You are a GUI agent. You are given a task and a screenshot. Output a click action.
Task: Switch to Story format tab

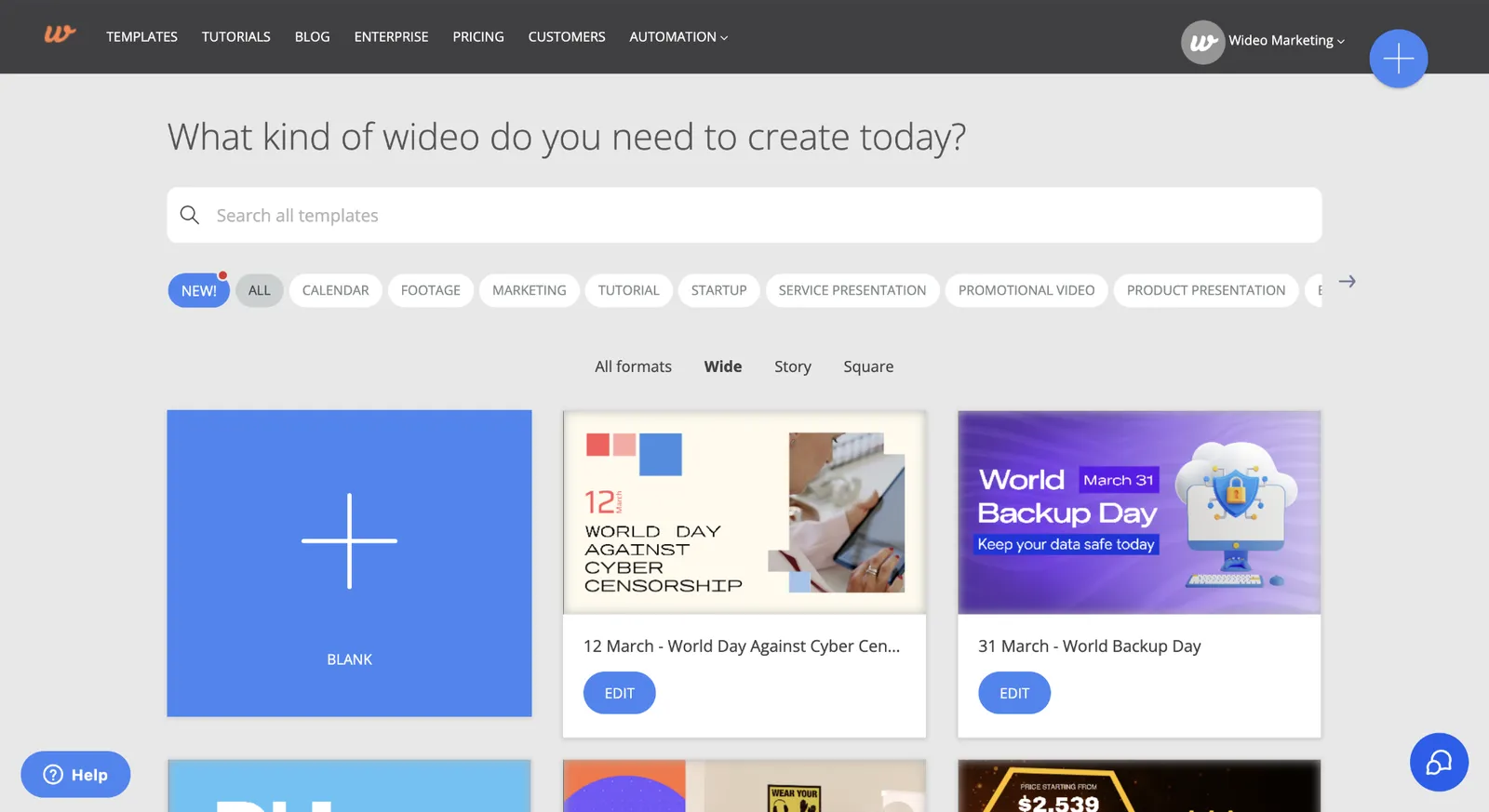click(x=793, y=366)
